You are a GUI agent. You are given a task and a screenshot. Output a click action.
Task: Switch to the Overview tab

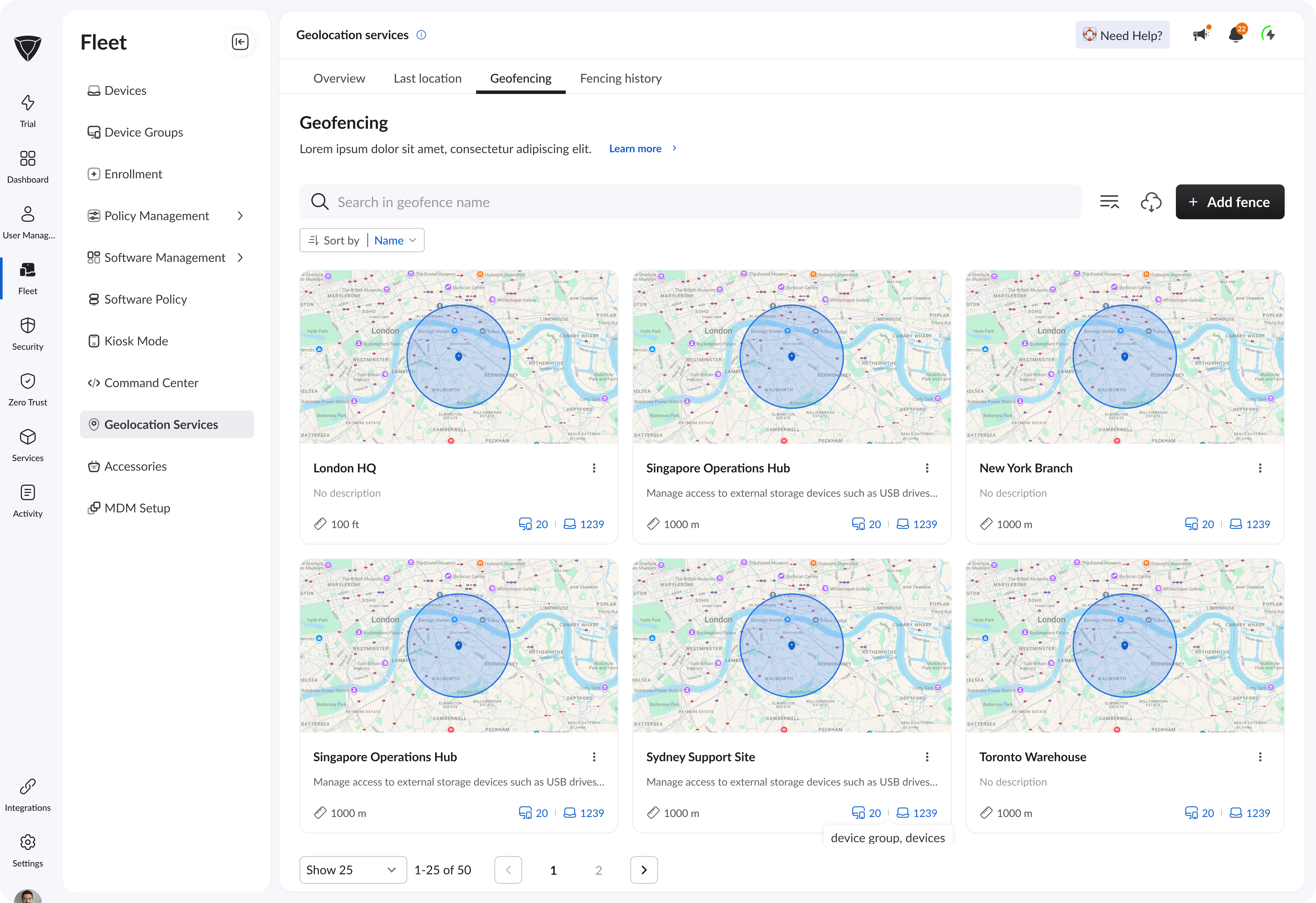[x=339, y=79]
